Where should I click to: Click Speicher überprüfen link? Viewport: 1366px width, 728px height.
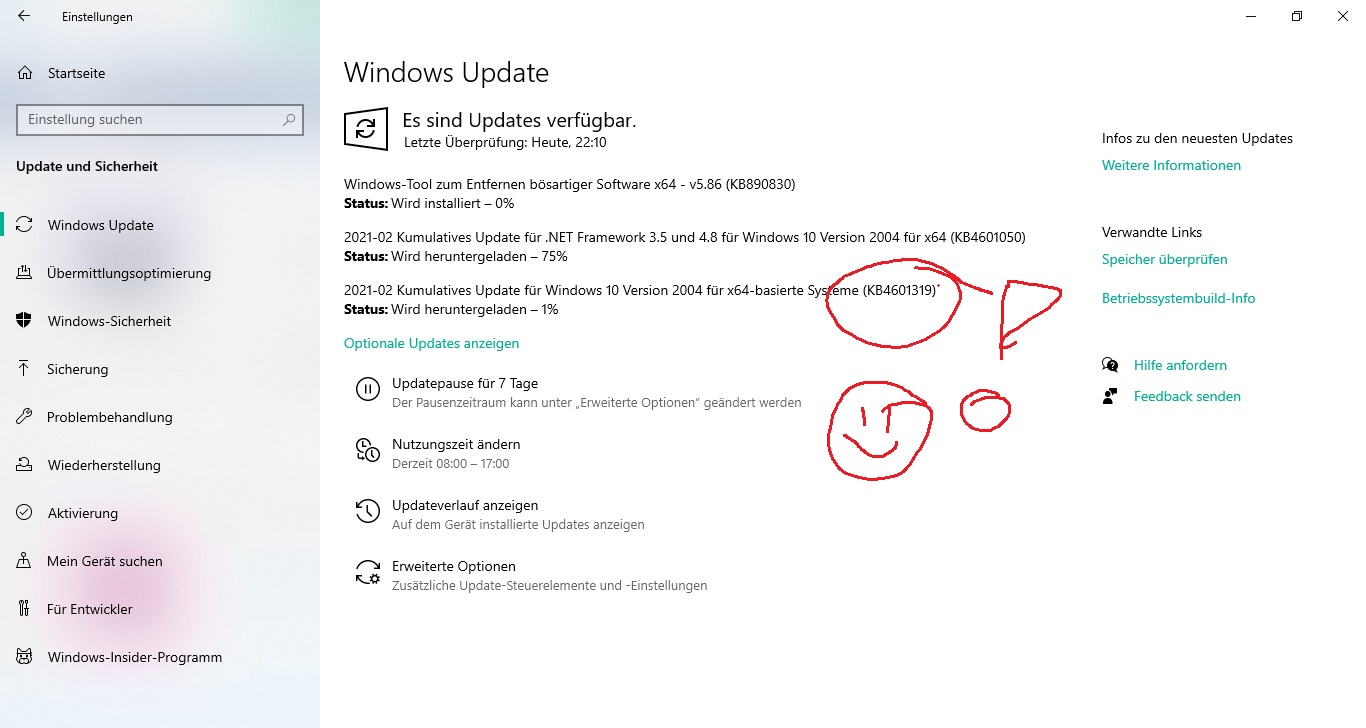click(1164, 259)
